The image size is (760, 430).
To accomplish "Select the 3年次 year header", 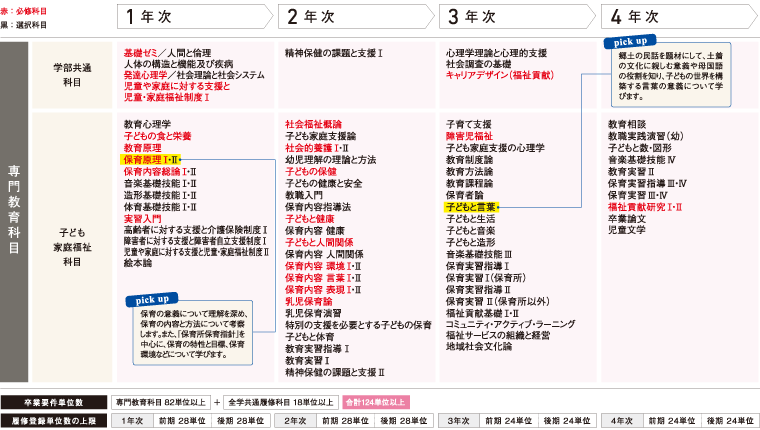I will pyautogui.click(x=517, y=16).
